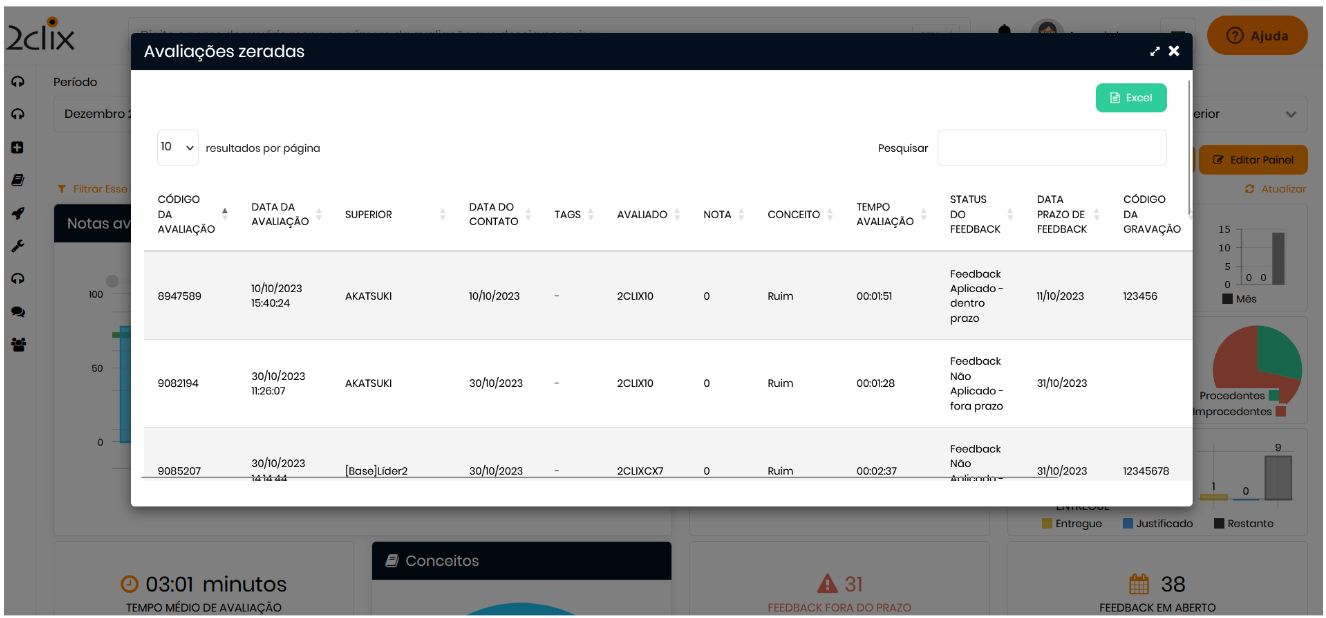This screenshot has width=1326, height=618.
Task: Export the table with the Excel button
Action: (1130, 98)
